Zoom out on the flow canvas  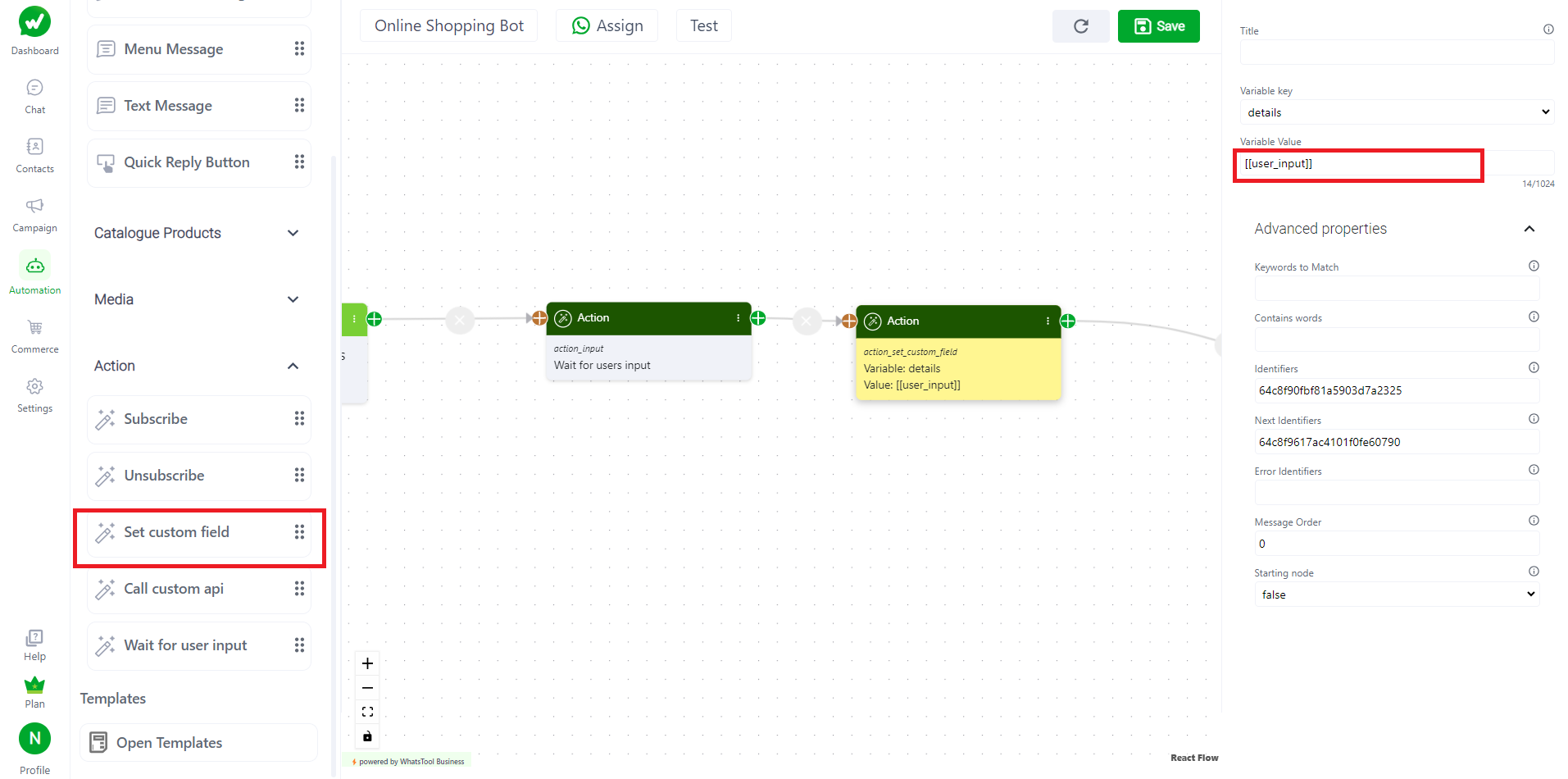367,688
